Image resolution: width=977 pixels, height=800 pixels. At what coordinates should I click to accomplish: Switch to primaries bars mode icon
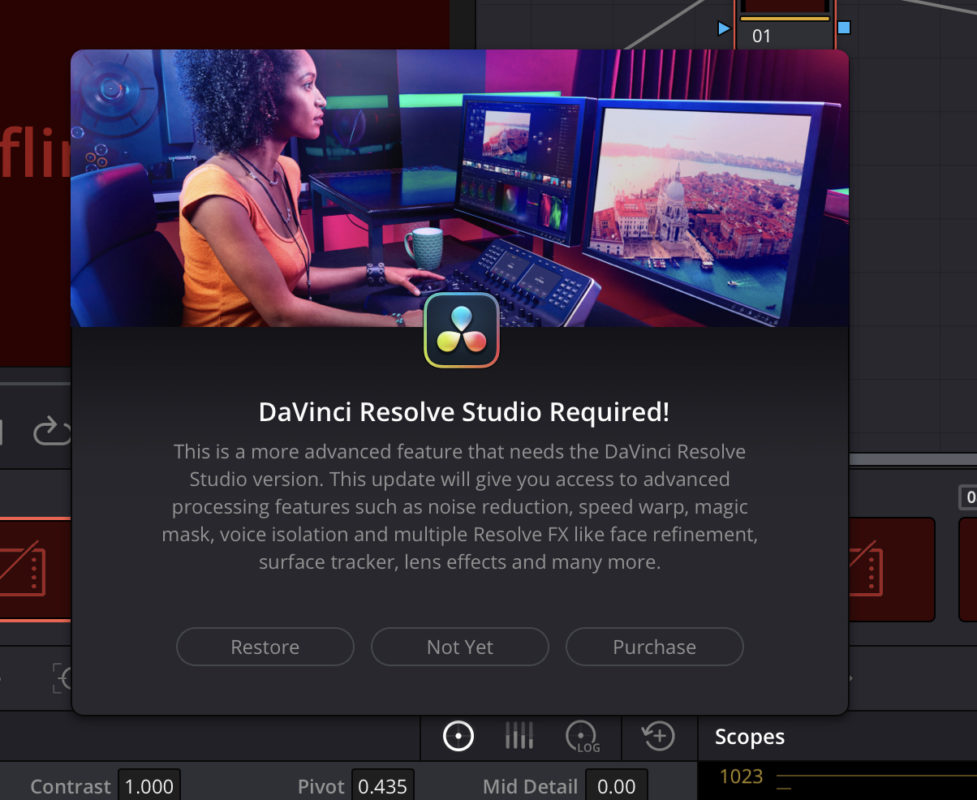click(518, 736)
